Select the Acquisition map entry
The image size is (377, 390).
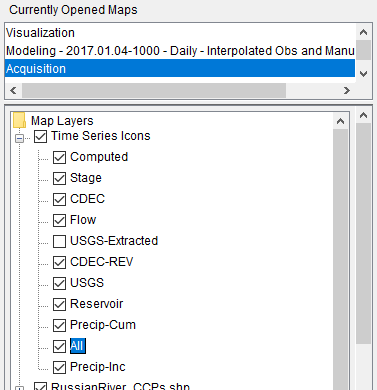pos(180,68)
